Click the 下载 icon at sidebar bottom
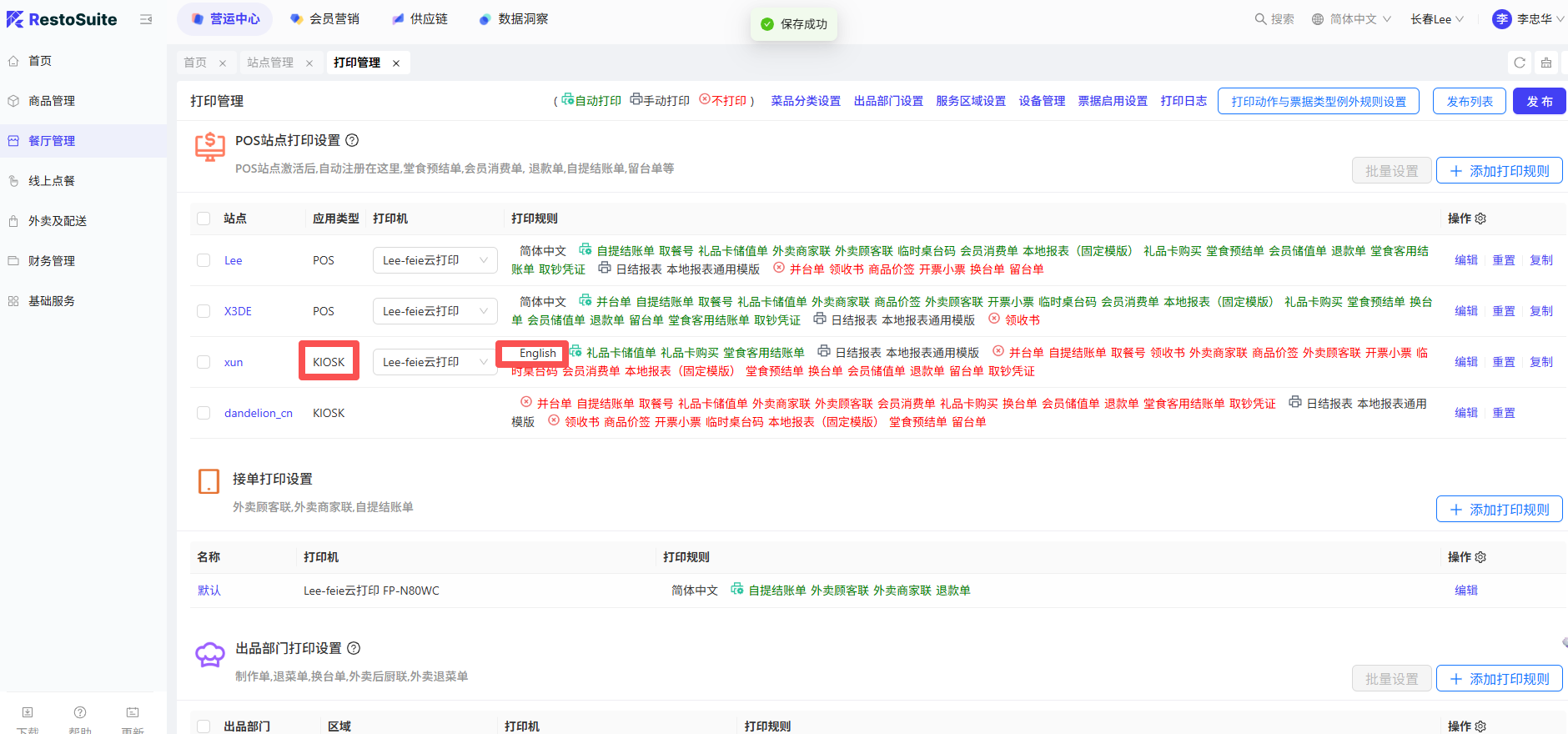The height and width of the screenshot is (734, 1568). 28,714
